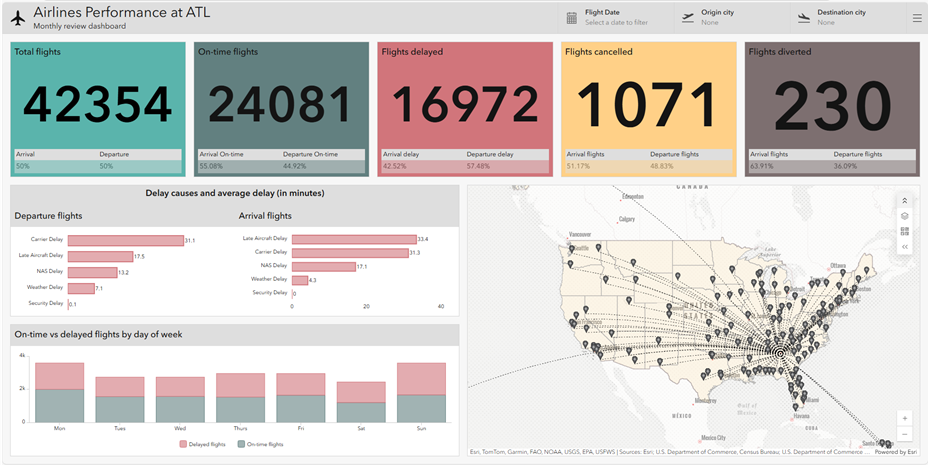Open the Destination city selector
The width and height of the screenshot is (928, 465).
(848, 18)
